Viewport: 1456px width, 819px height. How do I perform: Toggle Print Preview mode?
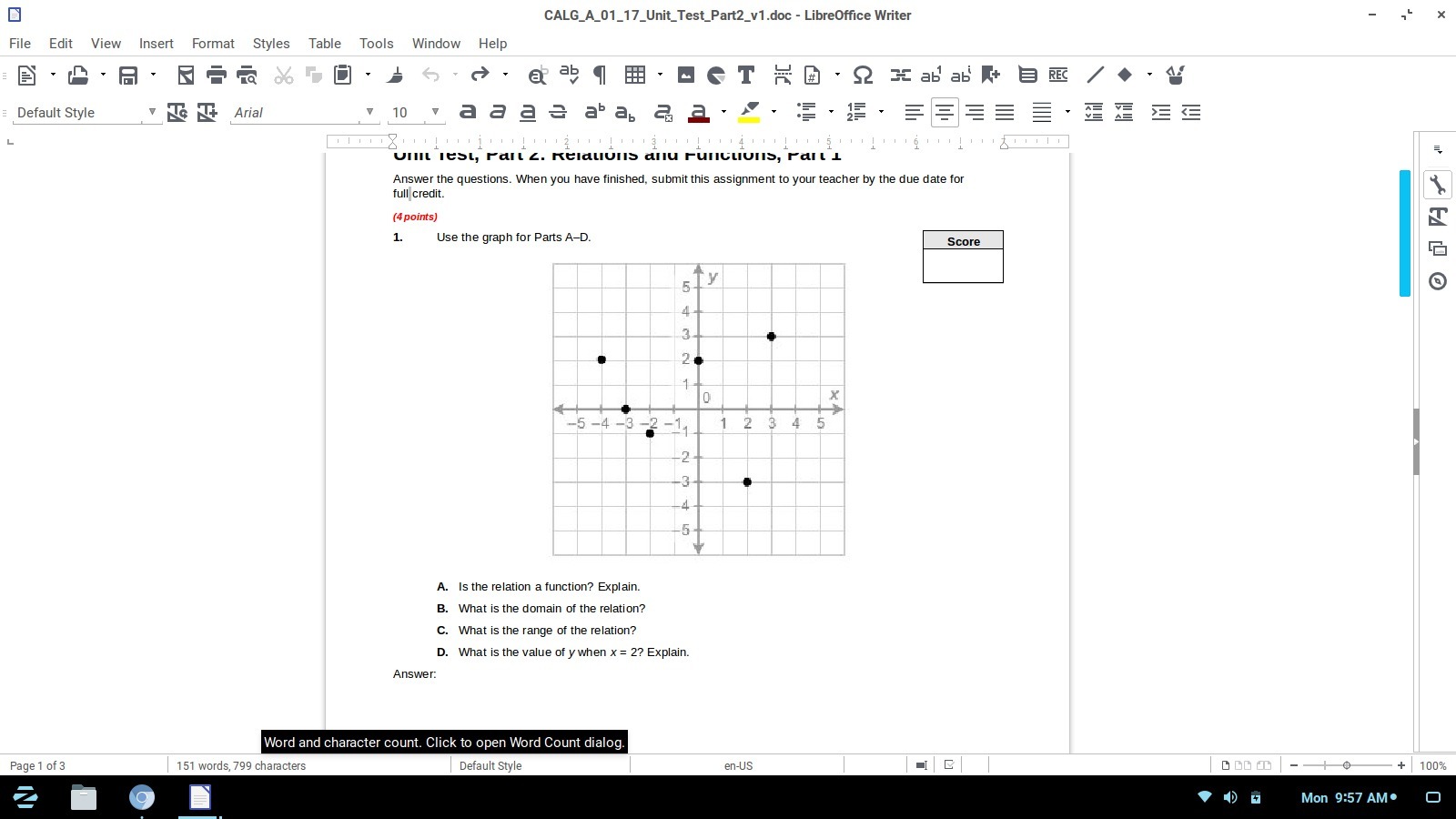(247, 76)
